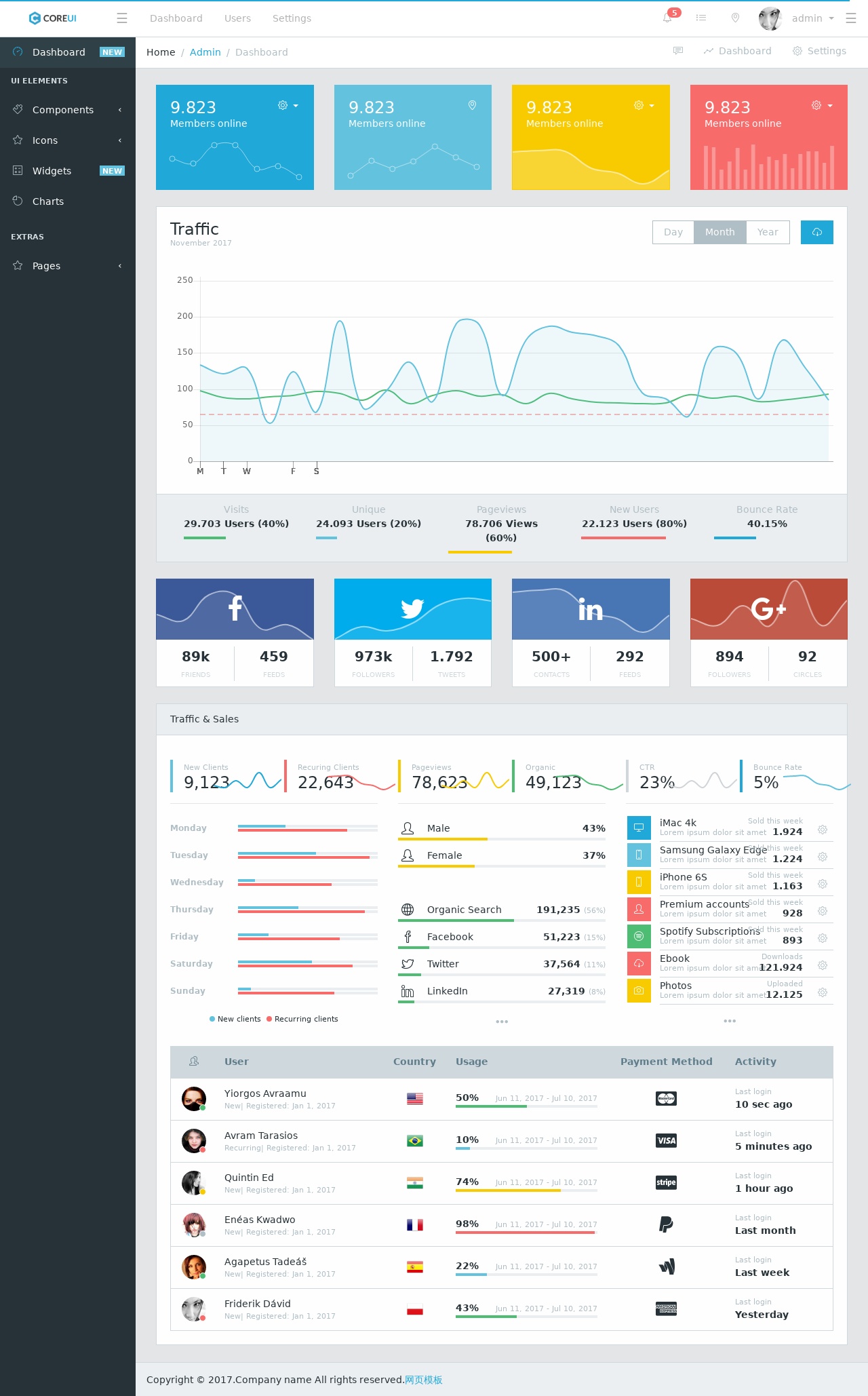Screen dimensions: 868x1396
Task: Click the iMac 4k monitor icon
Action: tap(639, 828)
